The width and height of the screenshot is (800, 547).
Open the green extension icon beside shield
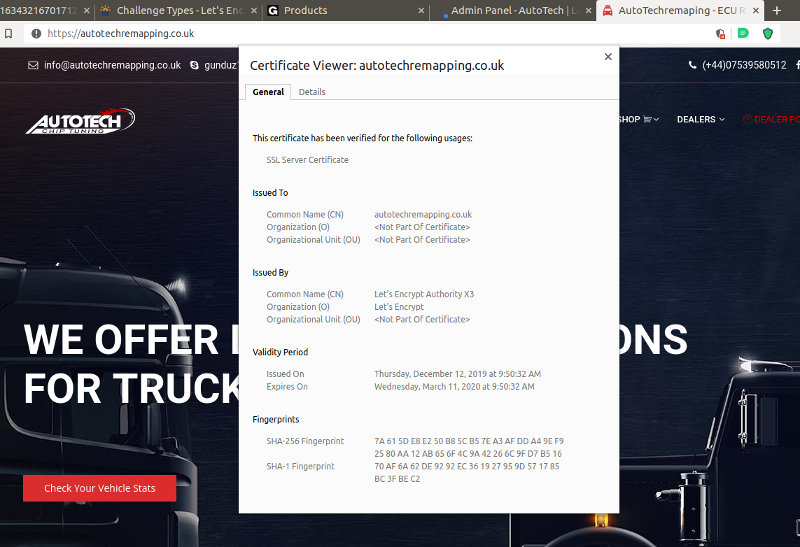(743, 33)
